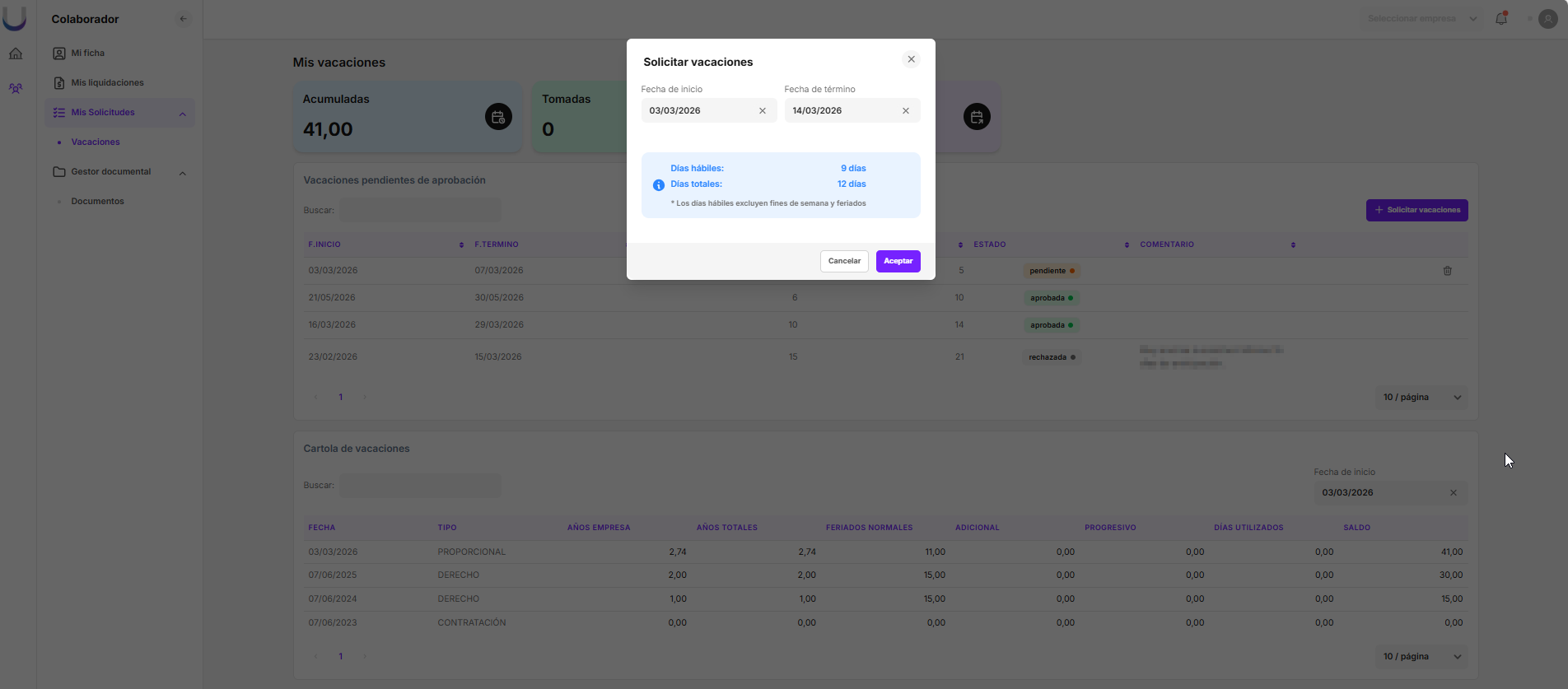Click the home icon in left rail
Screen dimensions: 1568x689
coord(16,54)
